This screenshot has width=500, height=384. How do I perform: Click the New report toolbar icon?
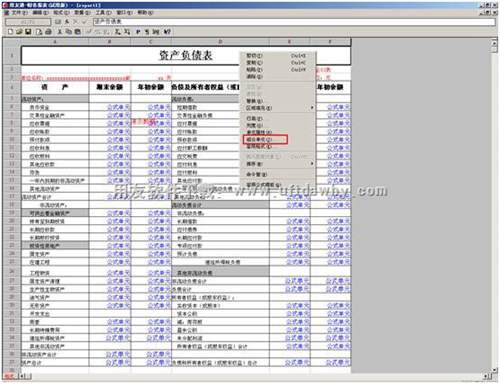pos(11,32)
